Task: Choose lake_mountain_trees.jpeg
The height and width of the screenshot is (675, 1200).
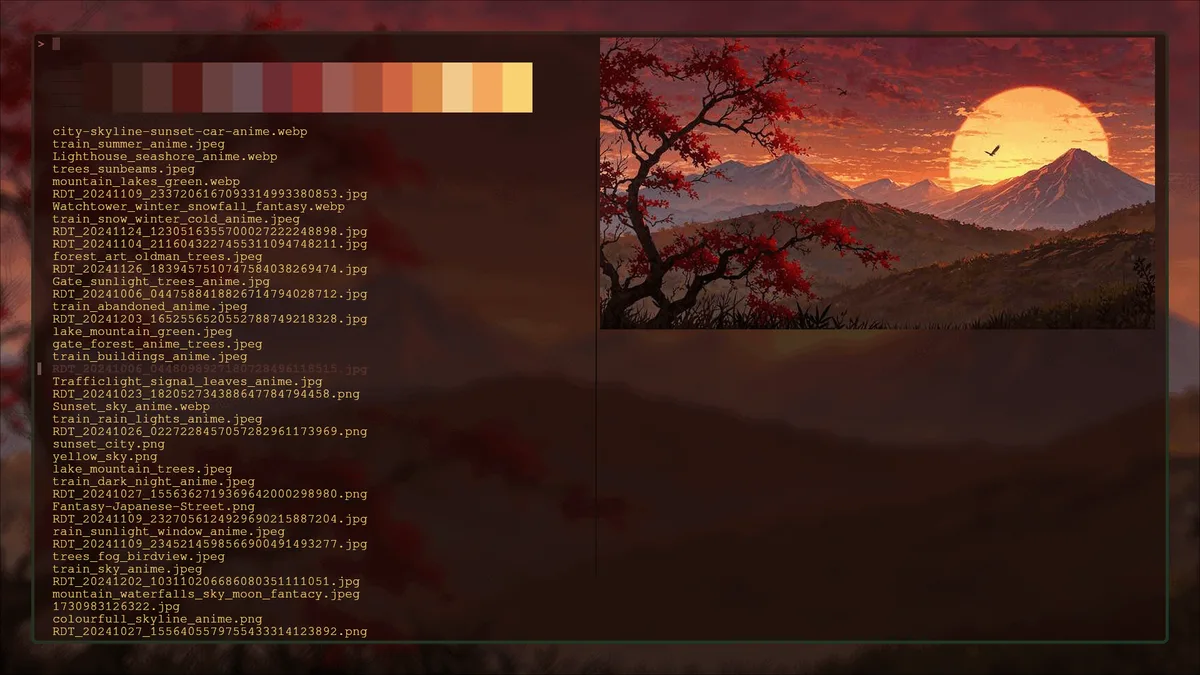Action: (142, 469)
